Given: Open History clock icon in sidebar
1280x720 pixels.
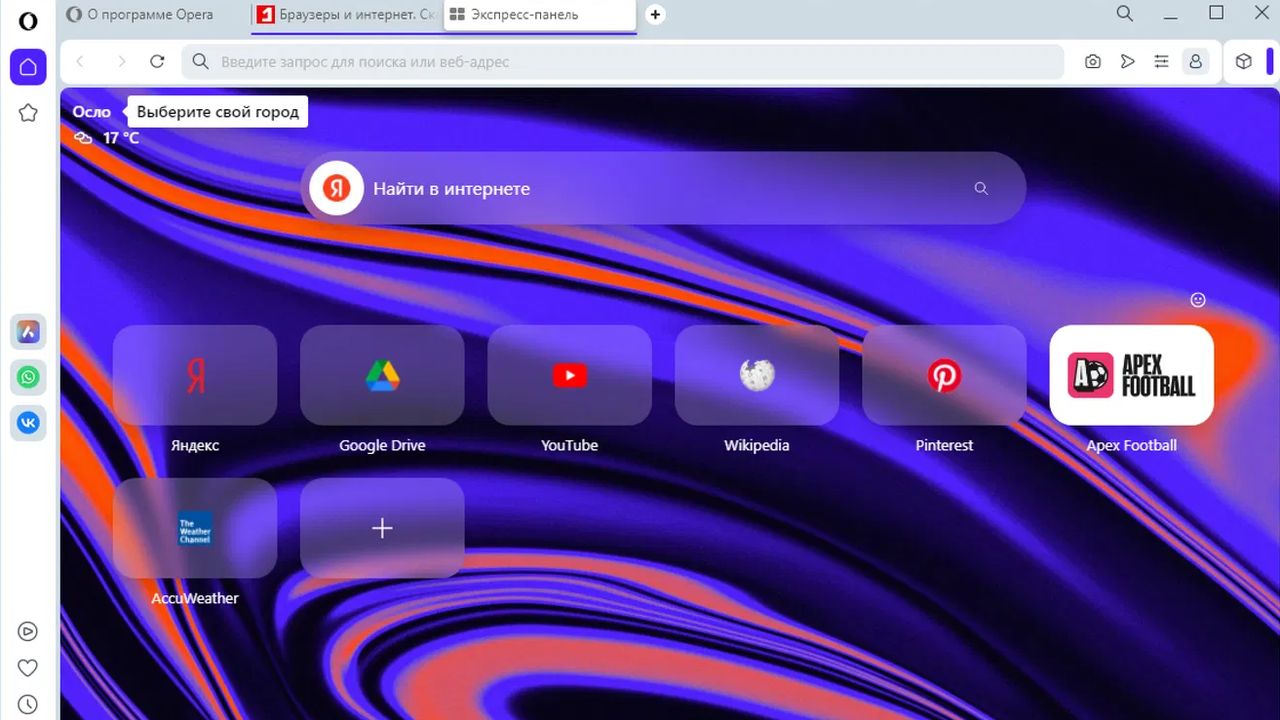Looking at the screenshot, I should [x=28, y=705].
